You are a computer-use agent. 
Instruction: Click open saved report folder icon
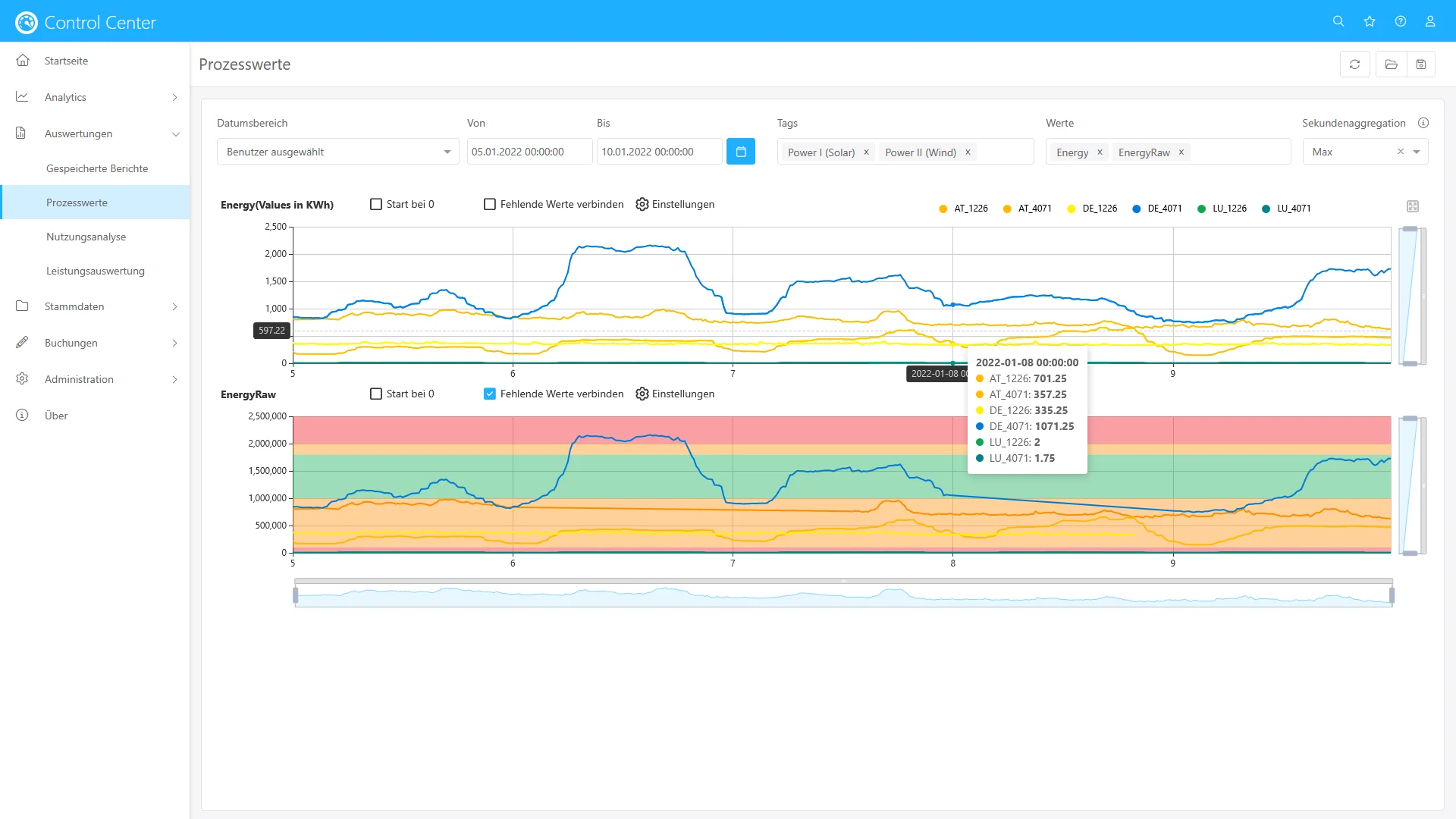tap(1392, 64)
